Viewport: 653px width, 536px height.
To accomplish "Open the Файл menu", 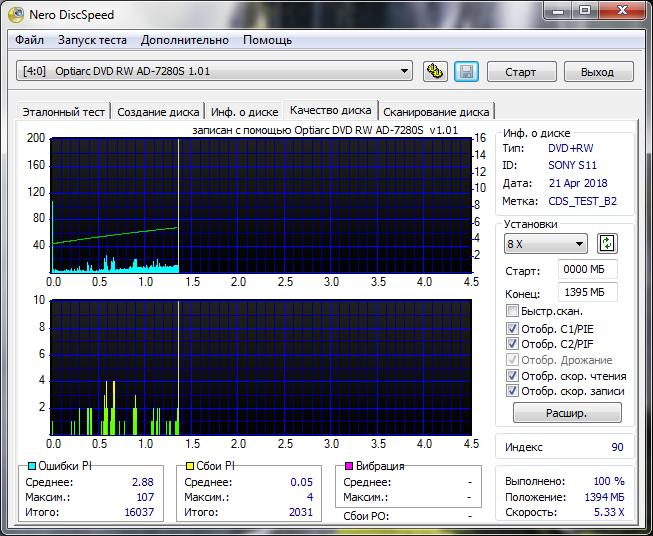I will coord(30,40).
